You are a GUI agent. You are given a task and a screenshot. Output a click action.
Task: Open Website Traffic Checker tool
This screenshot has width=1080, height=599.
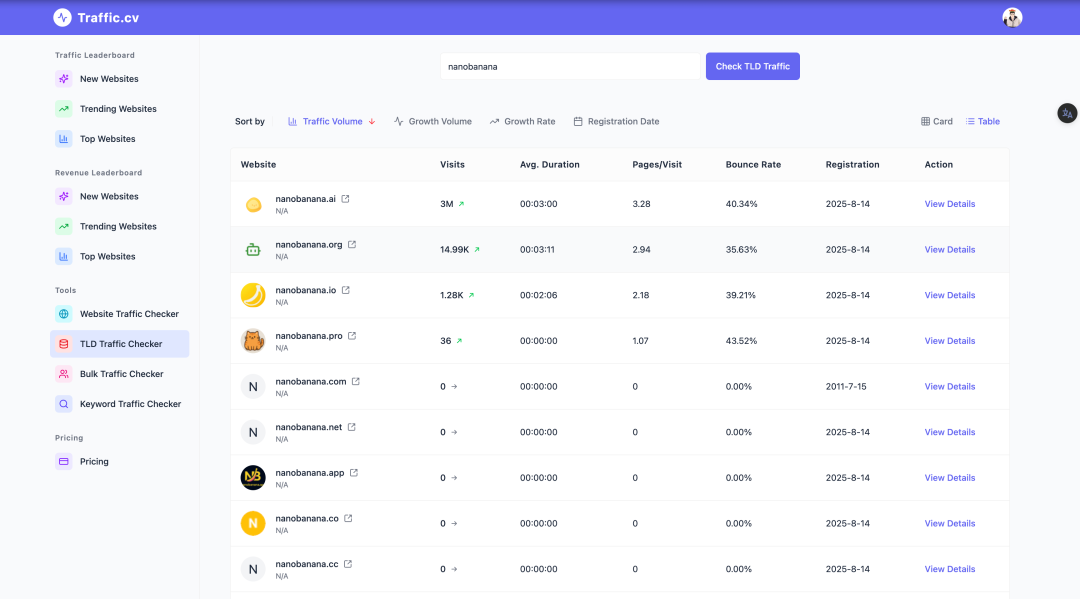pyautogui.click(x=119, y=314)
